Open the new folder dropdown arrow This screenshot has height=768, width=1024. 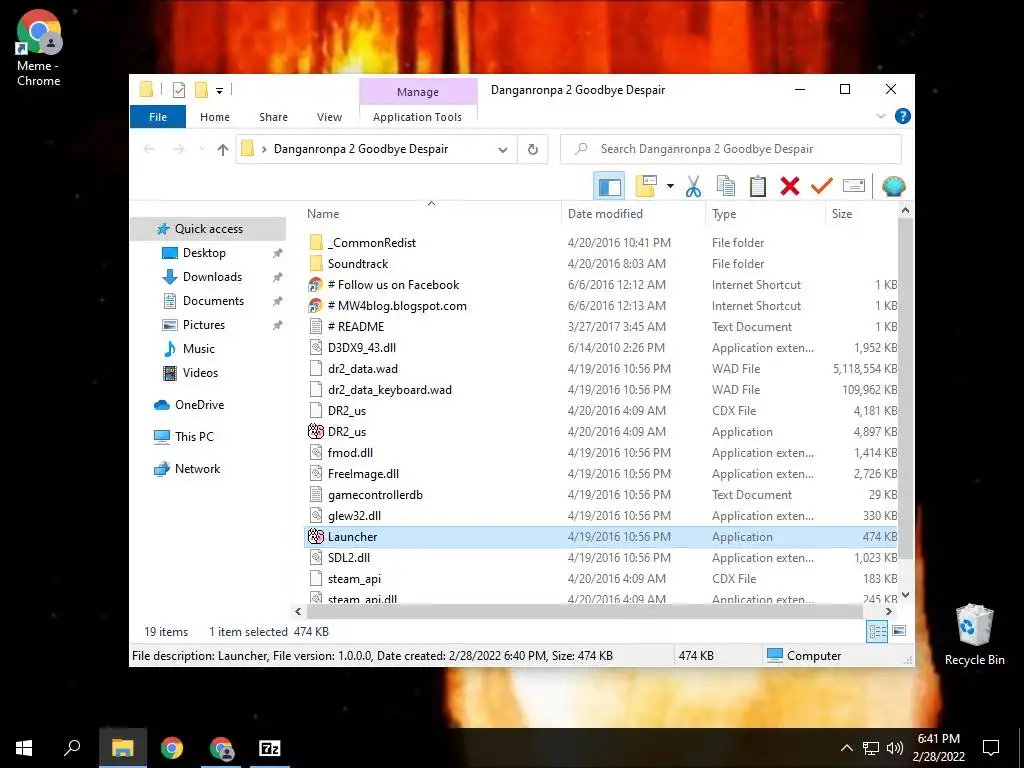(x=670, y=187)
